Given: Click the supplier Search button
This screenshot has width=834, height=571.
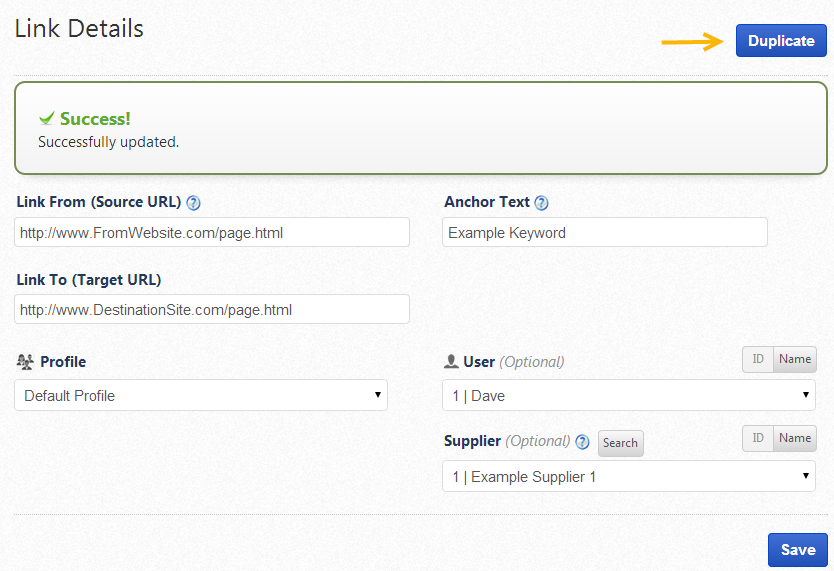Looking at the screenshot, I should [x=620, y=443].
